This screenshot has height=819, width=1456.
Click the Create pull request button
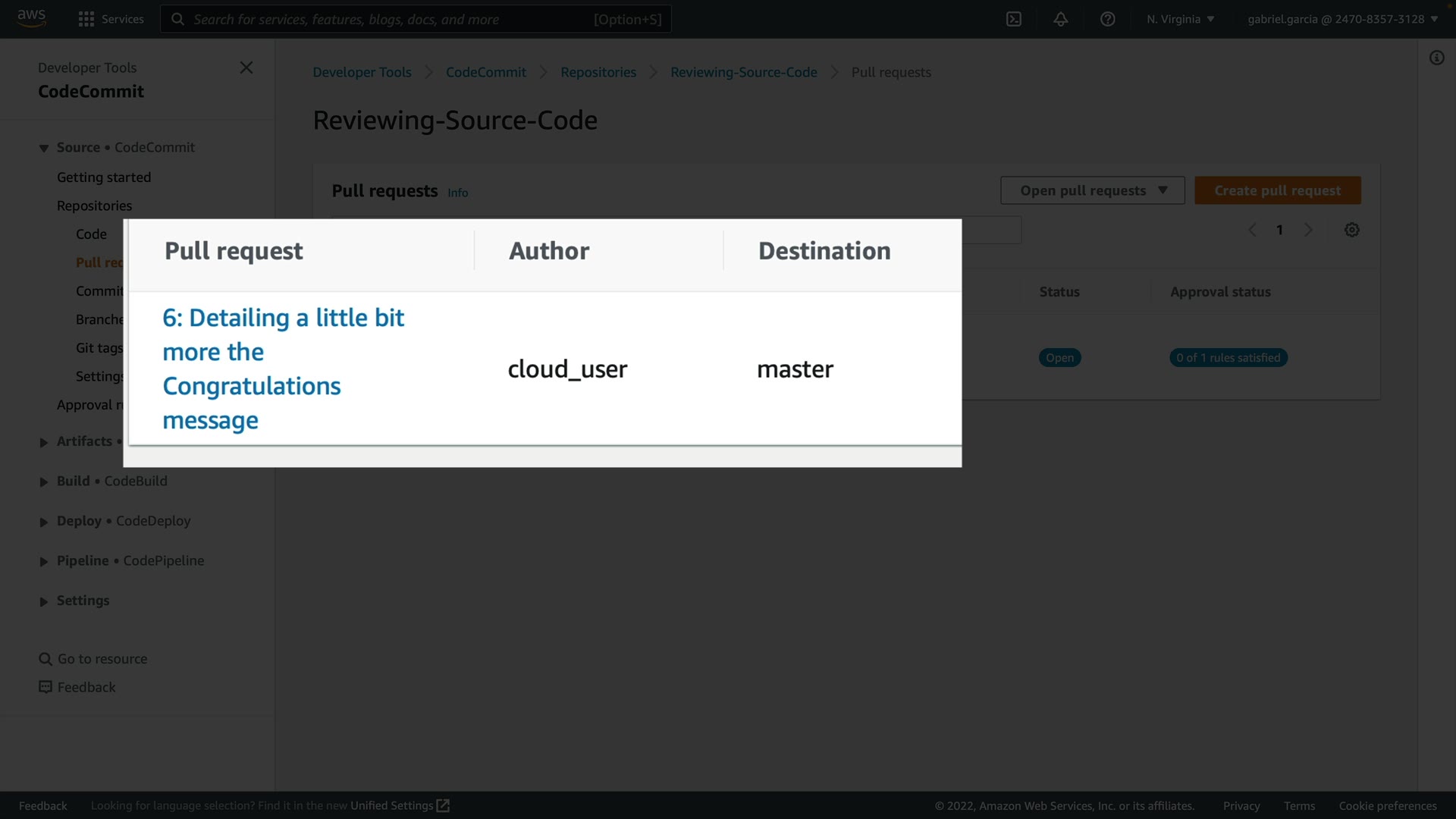[1277, 190]
